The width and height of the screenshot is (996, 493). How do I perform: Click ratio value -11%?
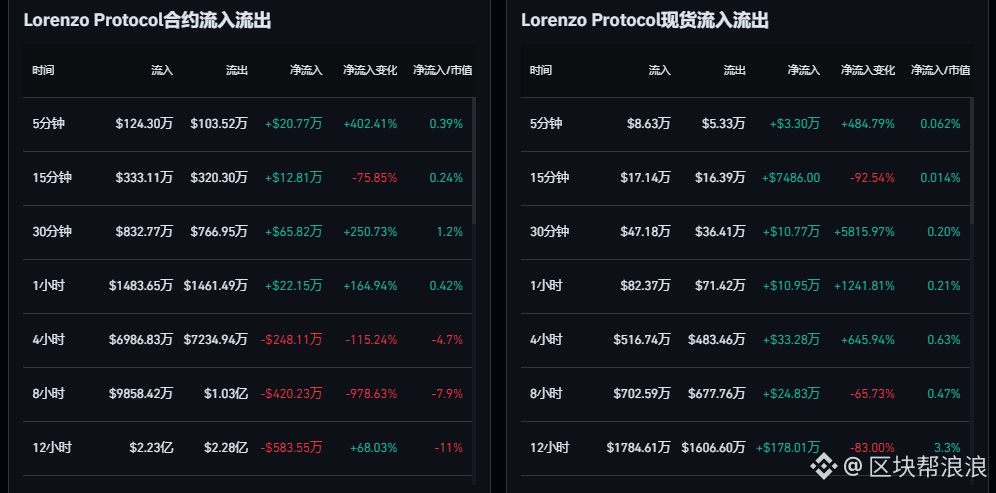coord(449,448)
